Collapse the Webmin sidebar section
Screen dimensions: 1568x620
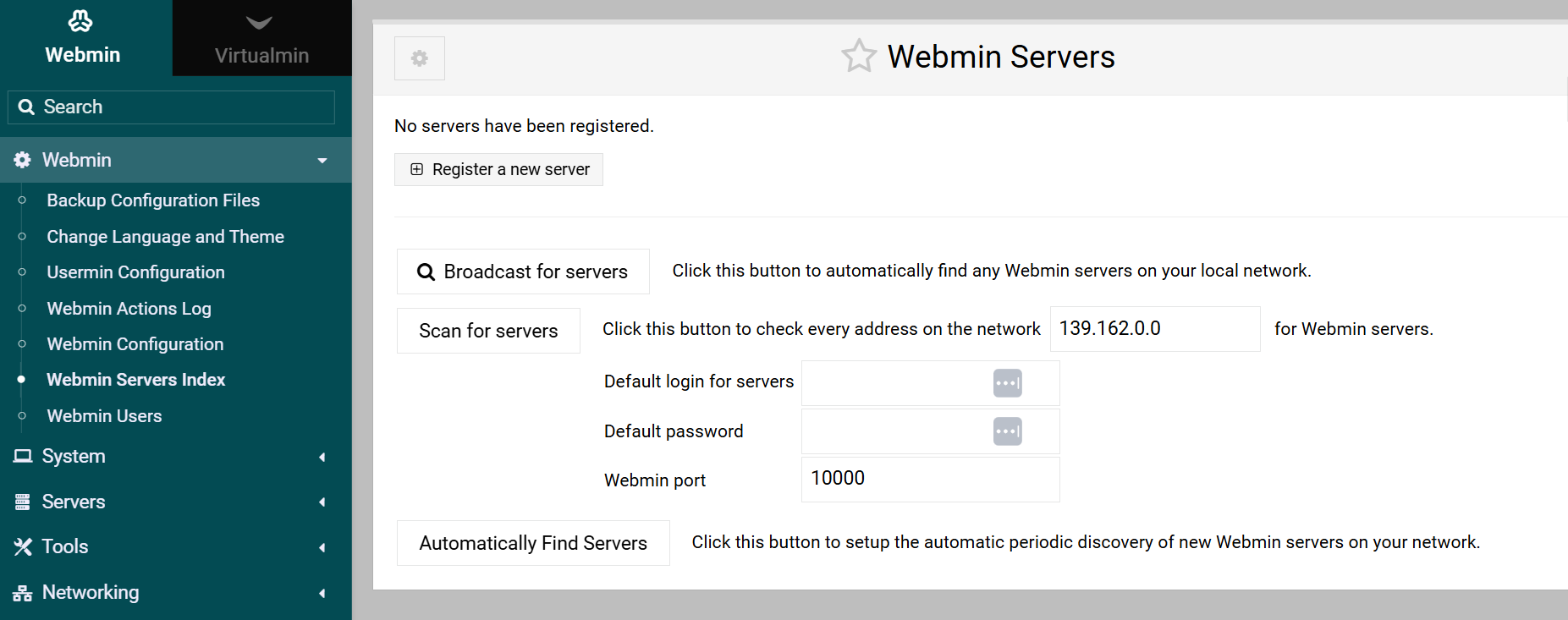(x=322, y=161)
